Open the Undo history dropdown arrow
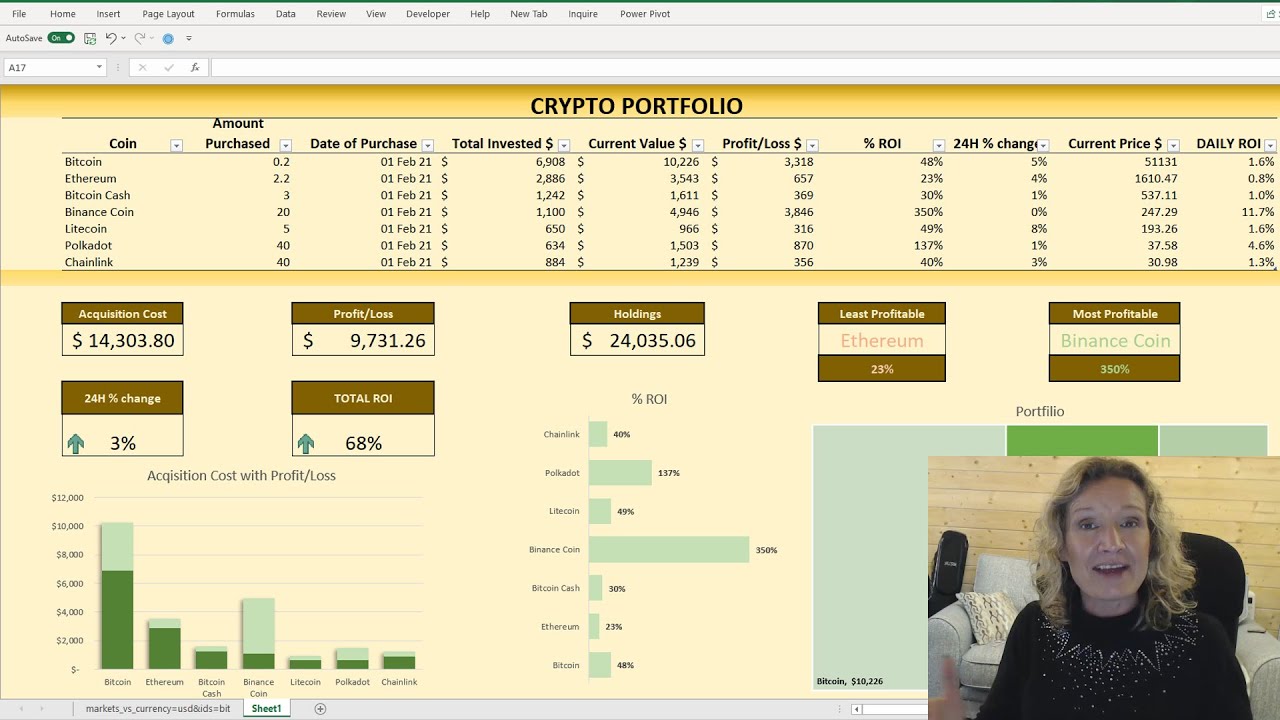The image size is (1280, 720). [x=123, y=38]
